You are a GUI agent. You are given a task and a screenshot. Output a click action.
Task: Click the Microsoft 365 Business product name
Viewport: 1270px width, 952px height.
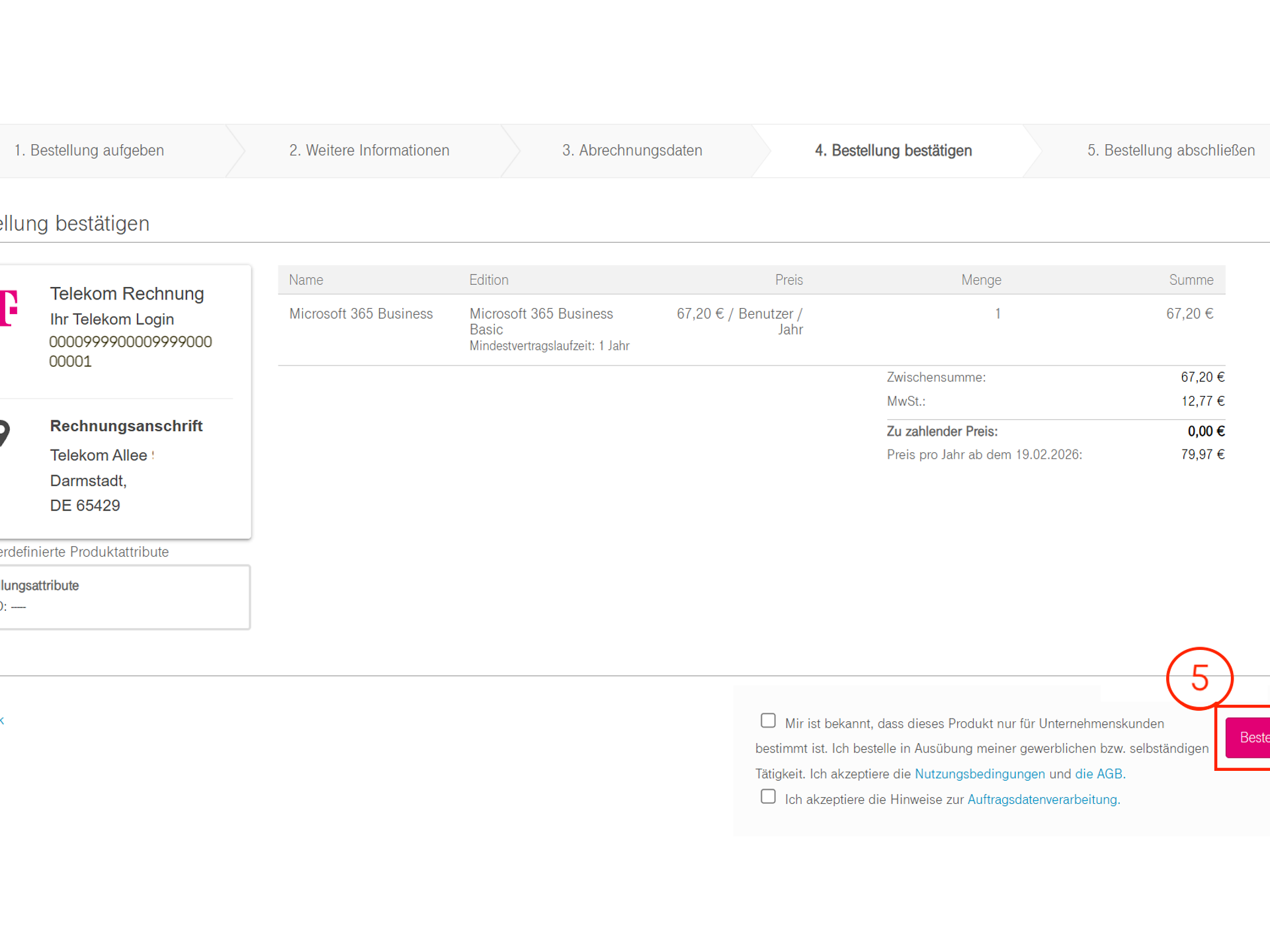click(x=360, y=314)
